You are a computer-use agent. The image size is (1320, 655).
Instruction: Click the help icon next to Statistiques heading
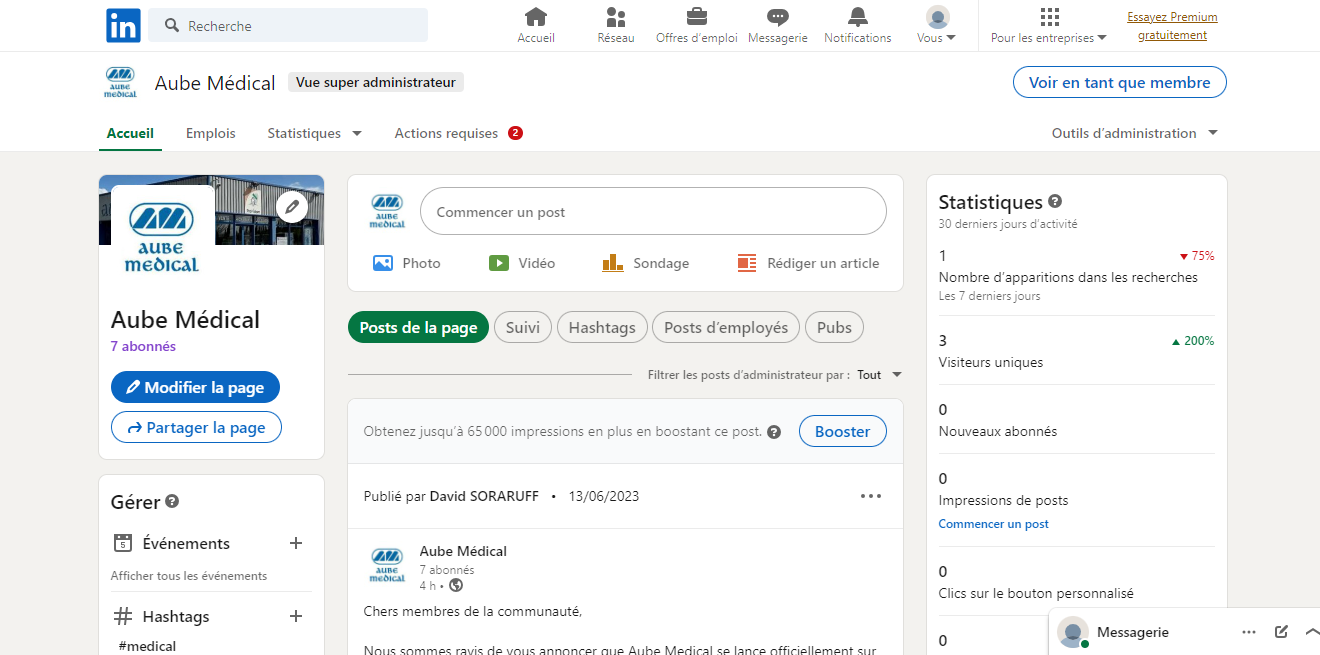[1055, 201]
